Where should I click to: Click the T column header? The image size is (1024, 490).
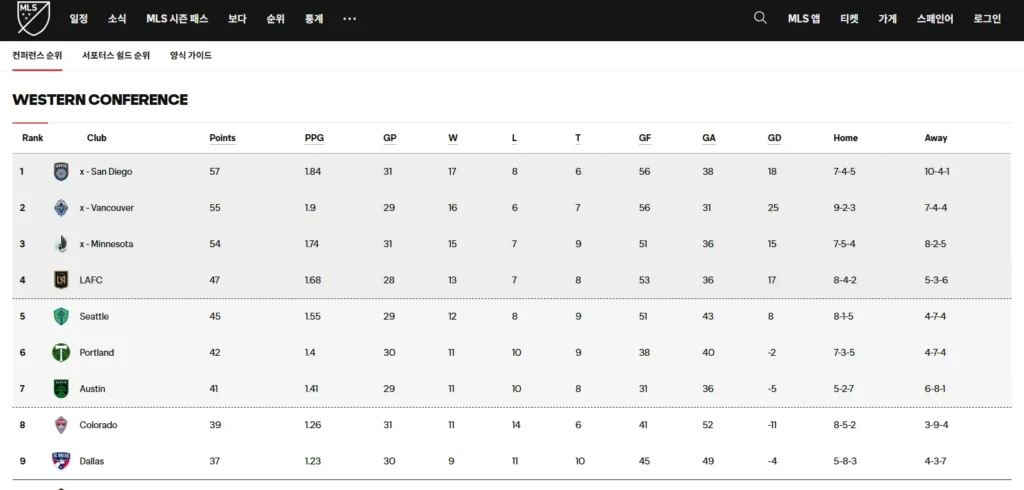[x=578, y=138]
